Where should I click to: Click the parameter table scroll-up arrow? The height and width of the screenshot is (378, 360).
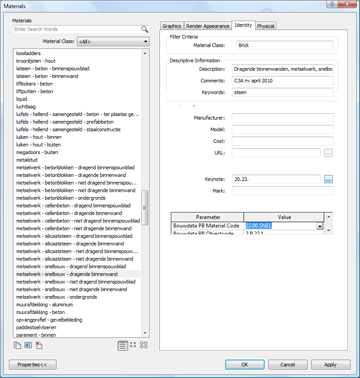pos(328,217)
